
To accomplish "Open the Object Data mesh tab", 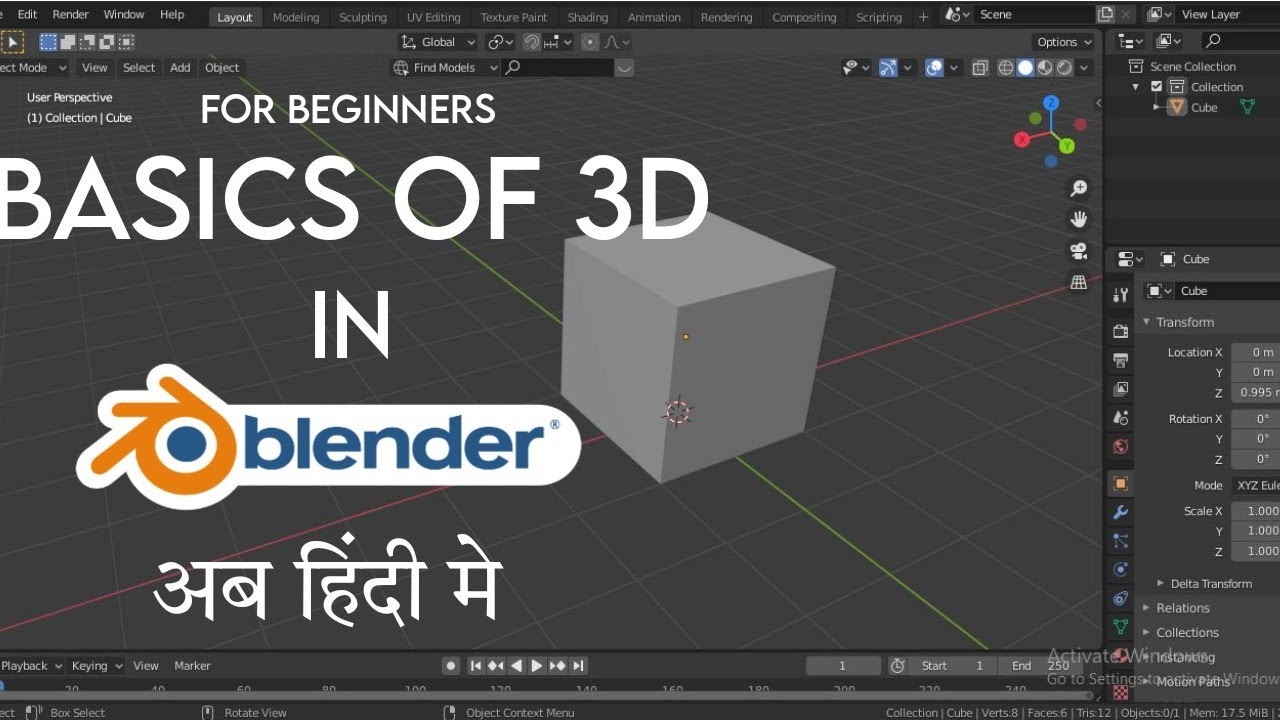I will pos(1121,628).
